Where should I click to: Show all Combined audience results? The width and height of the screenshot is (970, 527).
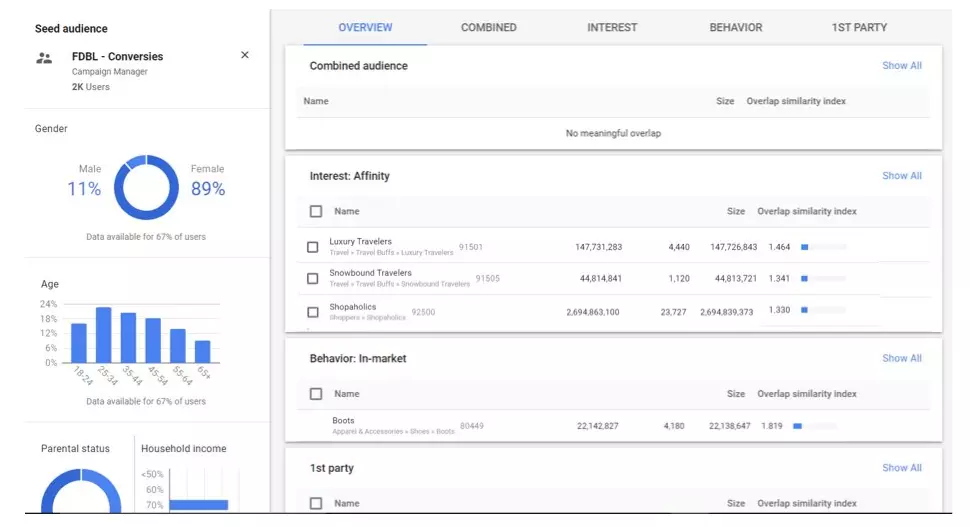901,66
